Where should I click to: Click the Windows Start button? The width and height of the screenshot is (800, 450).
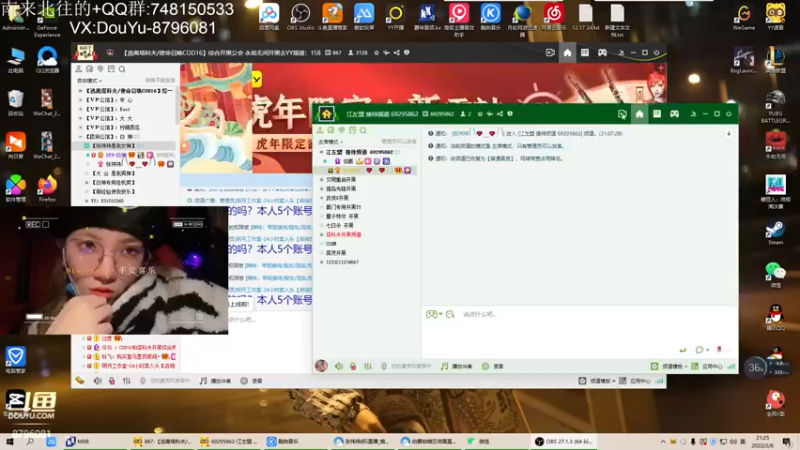click(x=10, y=441)
